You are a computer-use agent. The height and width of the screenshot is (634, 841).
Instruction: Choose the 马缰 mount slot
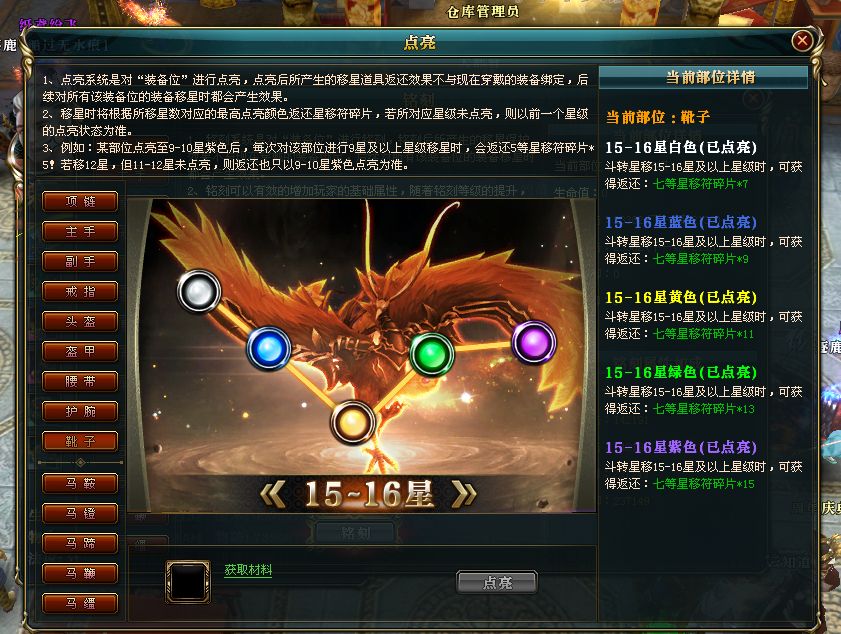click(80, 604)
